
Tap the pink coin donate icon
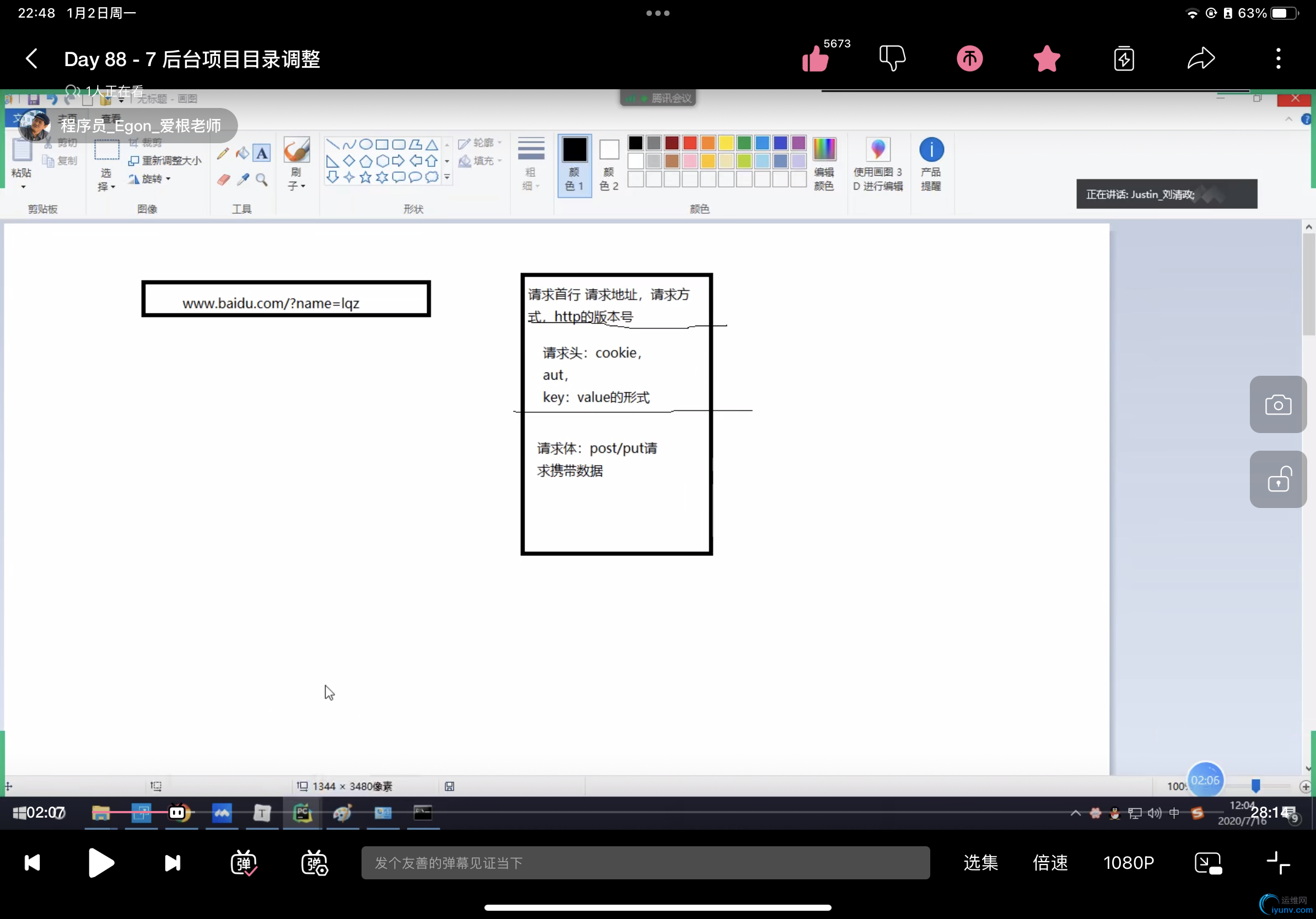(969, 58)
